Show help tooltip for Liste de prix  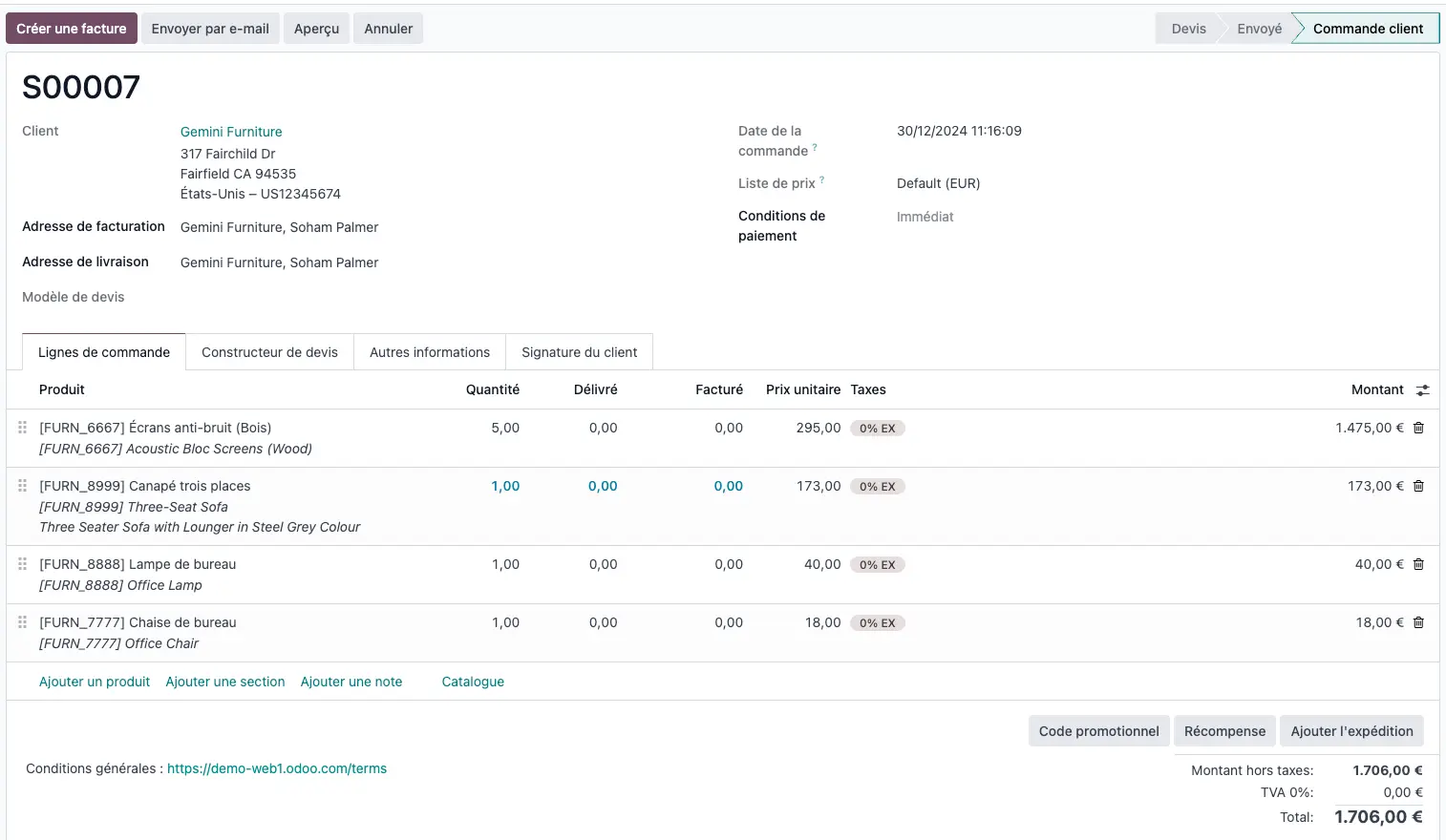[821, 179]
